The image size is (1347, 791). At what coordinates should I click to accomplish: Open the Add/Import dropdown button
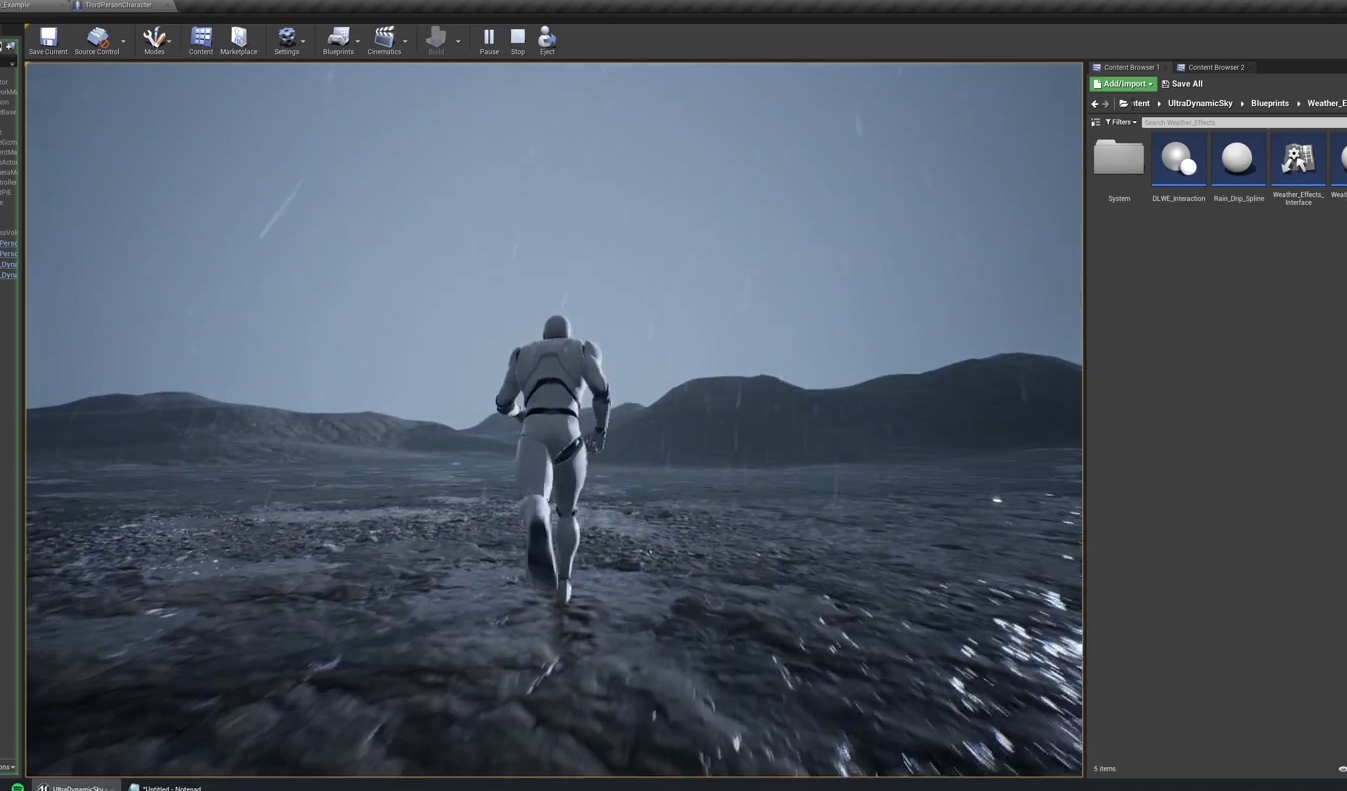pos(1123,84)
